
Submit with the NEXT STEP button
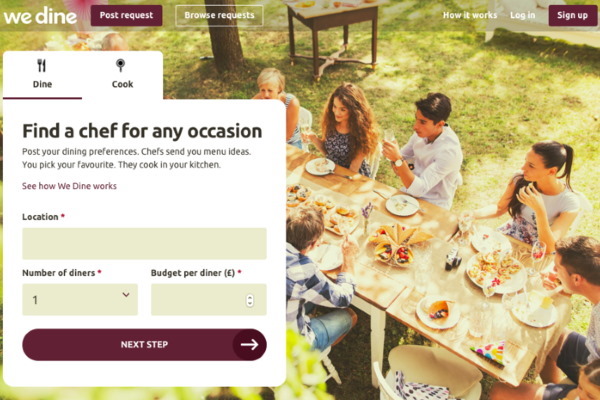pos(144,344)
